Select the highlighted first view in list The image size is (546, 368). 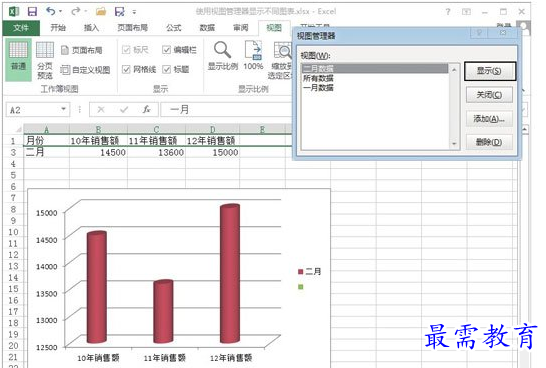375,68
